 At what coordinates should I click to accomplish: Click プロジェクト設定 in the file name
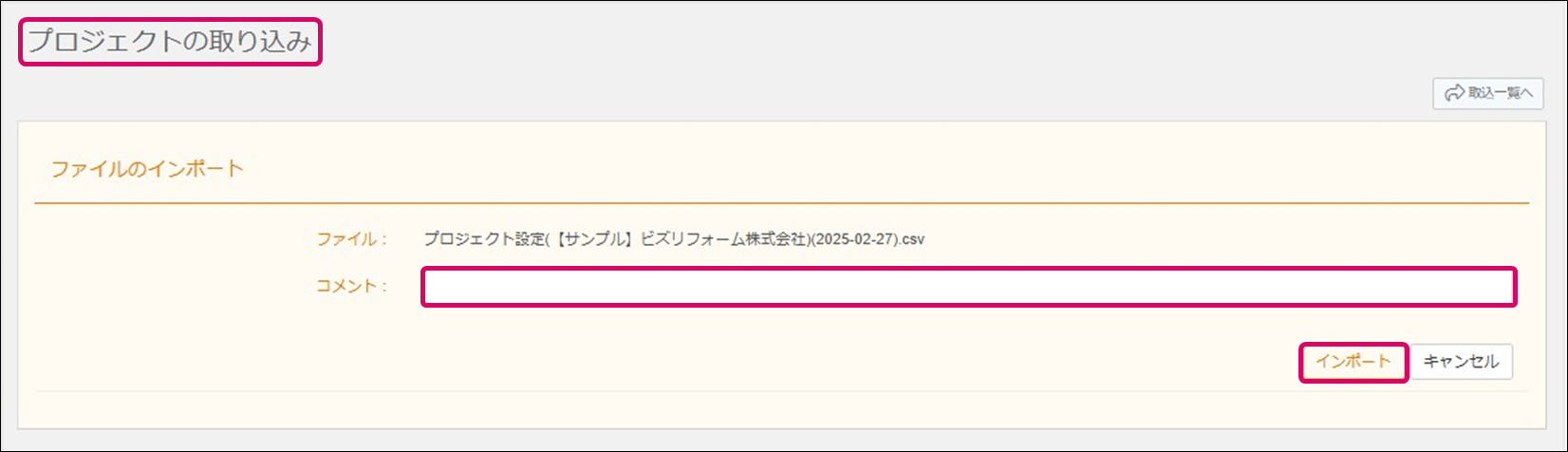point(484,239)
